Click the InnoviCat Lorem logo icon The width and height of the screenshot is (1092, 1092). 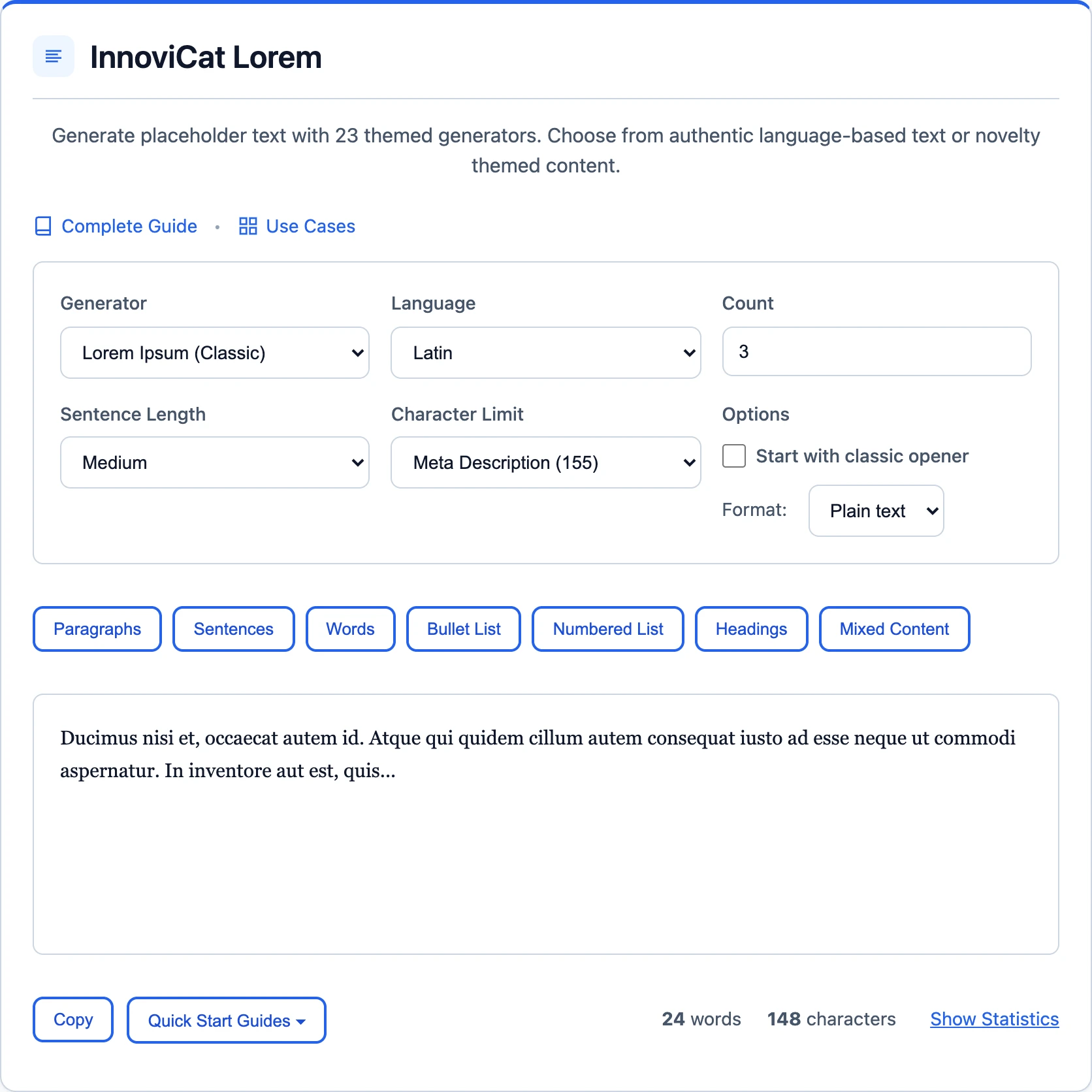coord(54,57)
